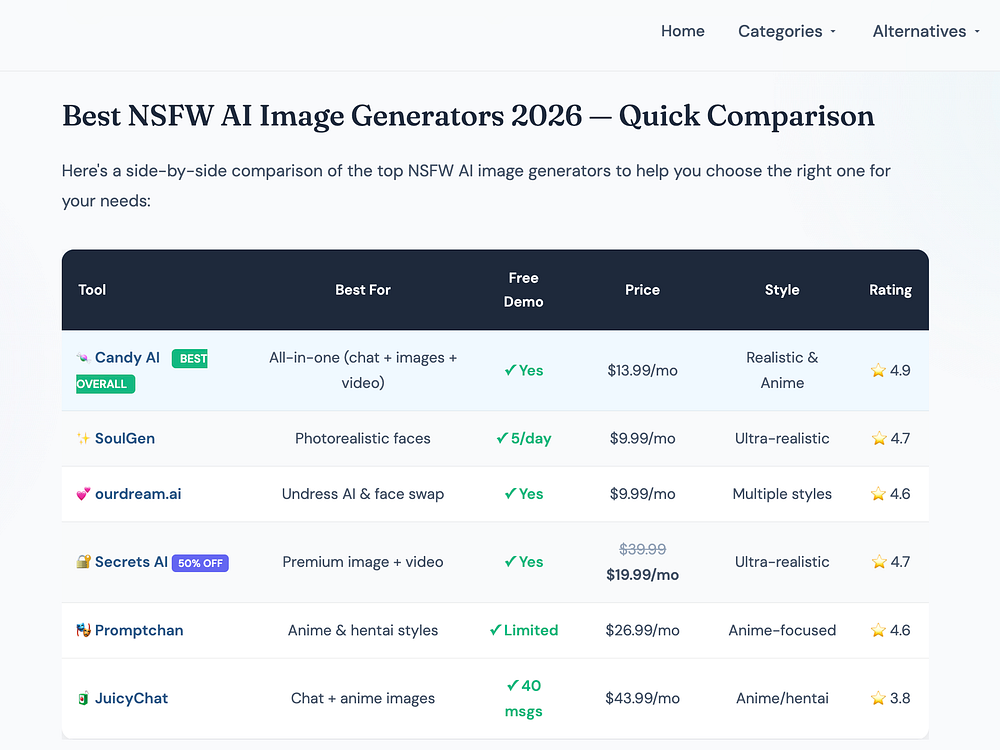Click the Premium image + video cell
Image resolution: width=1000 pixels, height=750 pixels.
pos(363,562)
